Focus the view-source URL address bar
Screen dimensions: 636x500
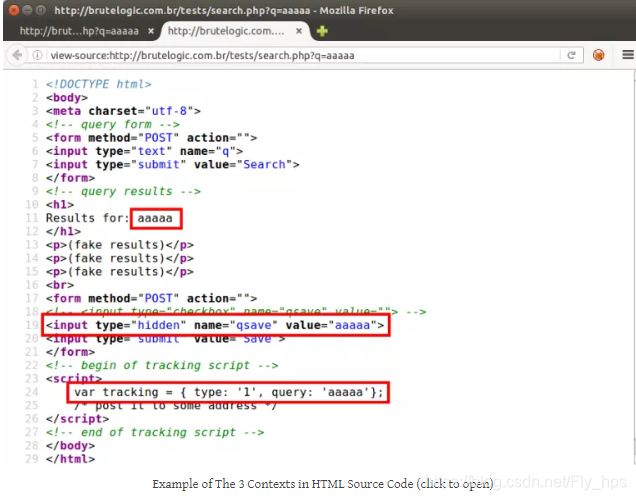[x=302, y=55]
